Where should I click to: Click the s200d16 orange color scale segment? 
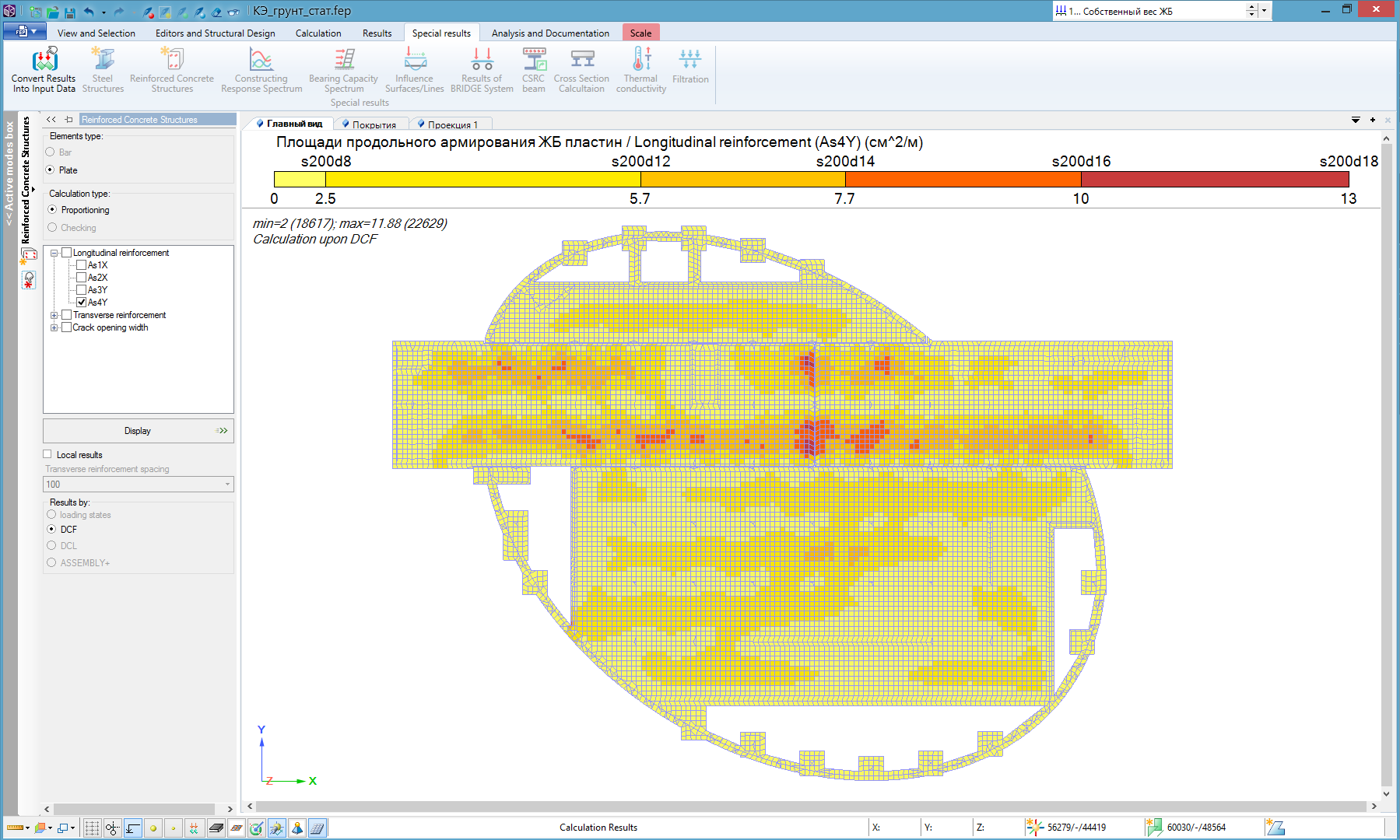tap(963, 179)
